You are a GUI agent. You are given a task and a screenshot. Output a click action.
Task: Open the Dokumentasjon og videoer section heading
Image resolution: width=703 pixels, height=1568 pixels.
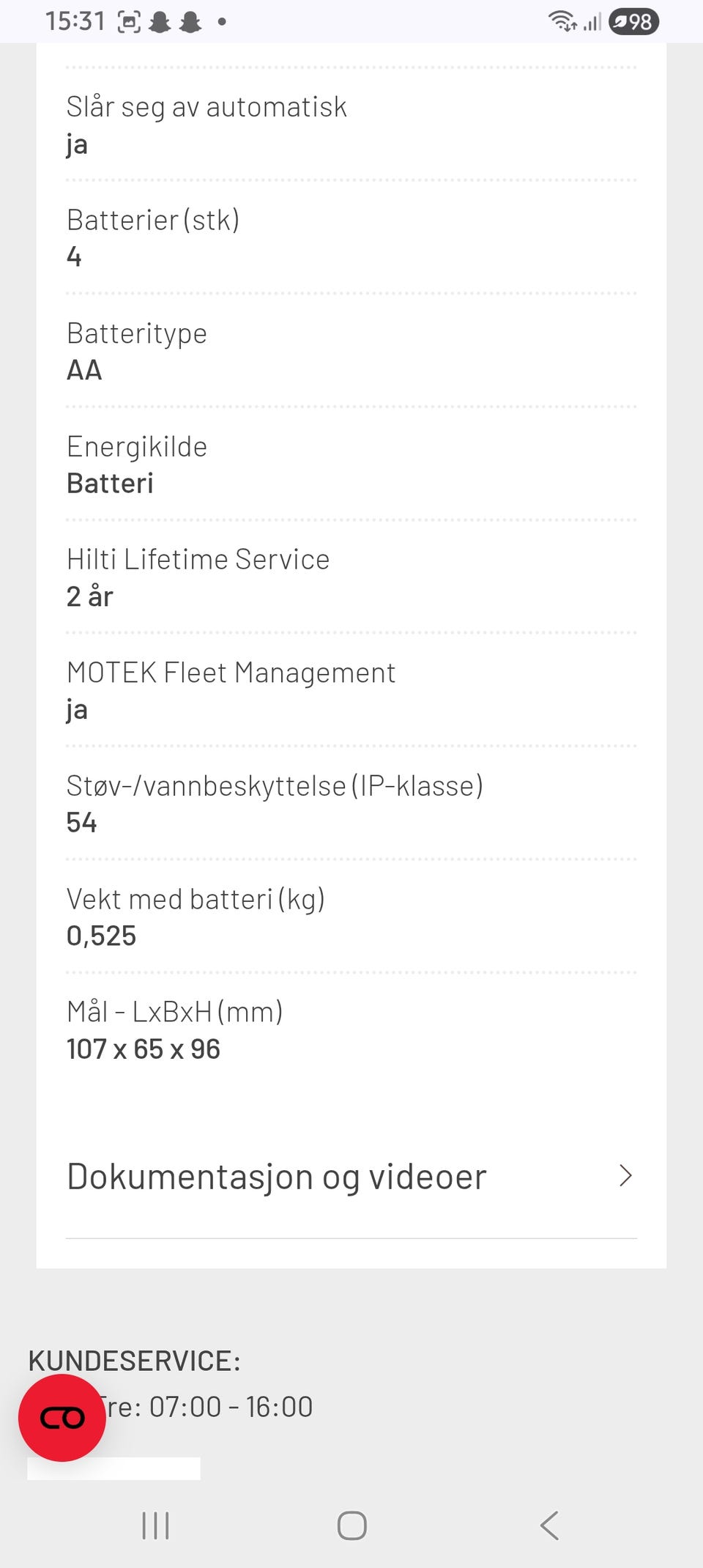[x=277, y=1177]
